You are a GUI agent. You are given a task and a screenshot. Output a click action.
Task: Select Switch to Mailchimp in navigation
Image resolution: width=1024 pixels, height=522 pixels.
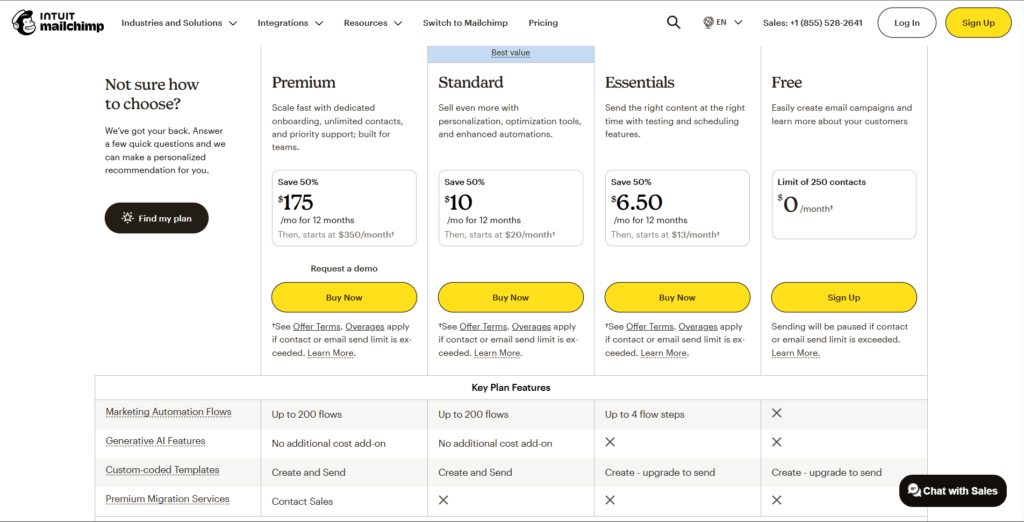click(x=465, y=23)
